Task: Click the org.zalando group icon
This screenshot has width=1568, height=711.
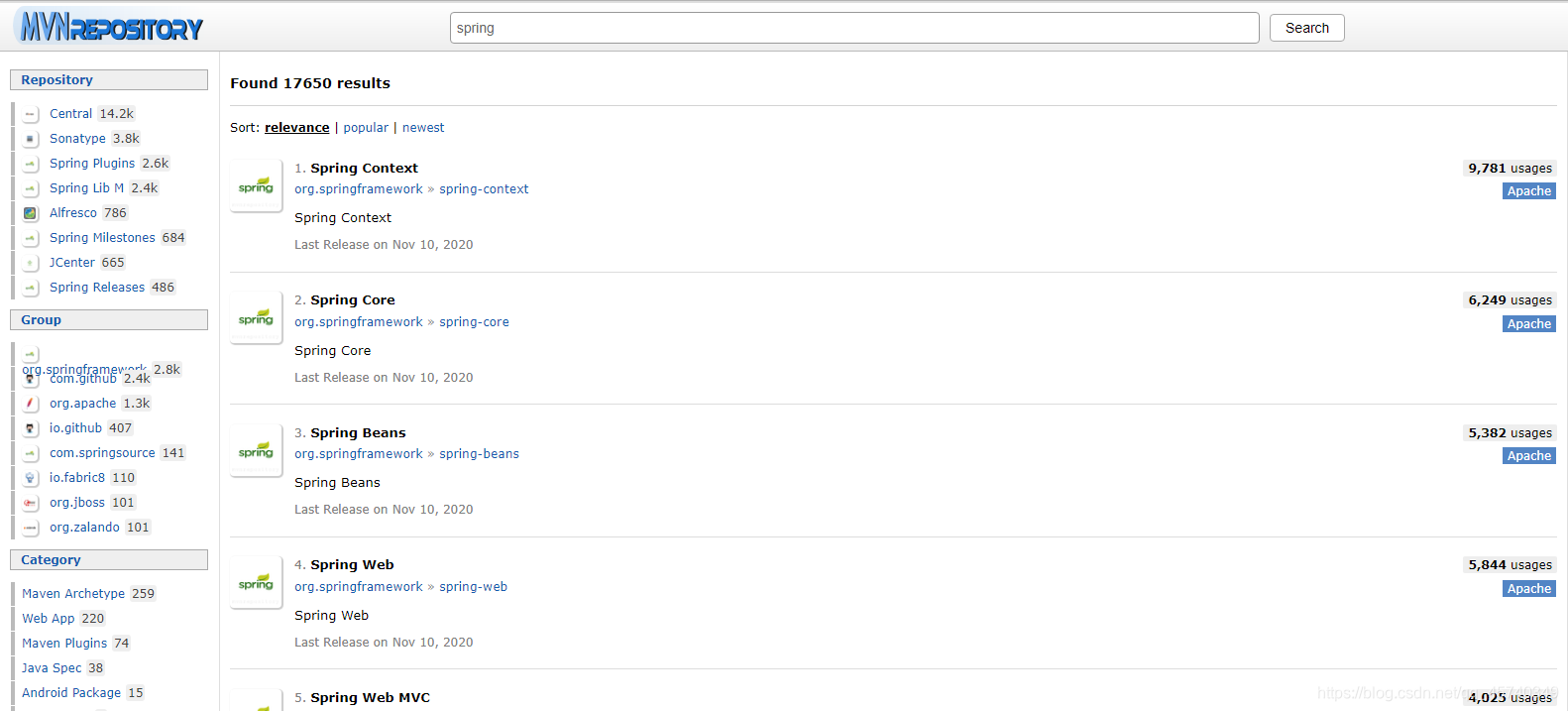Action: [31, 528]
